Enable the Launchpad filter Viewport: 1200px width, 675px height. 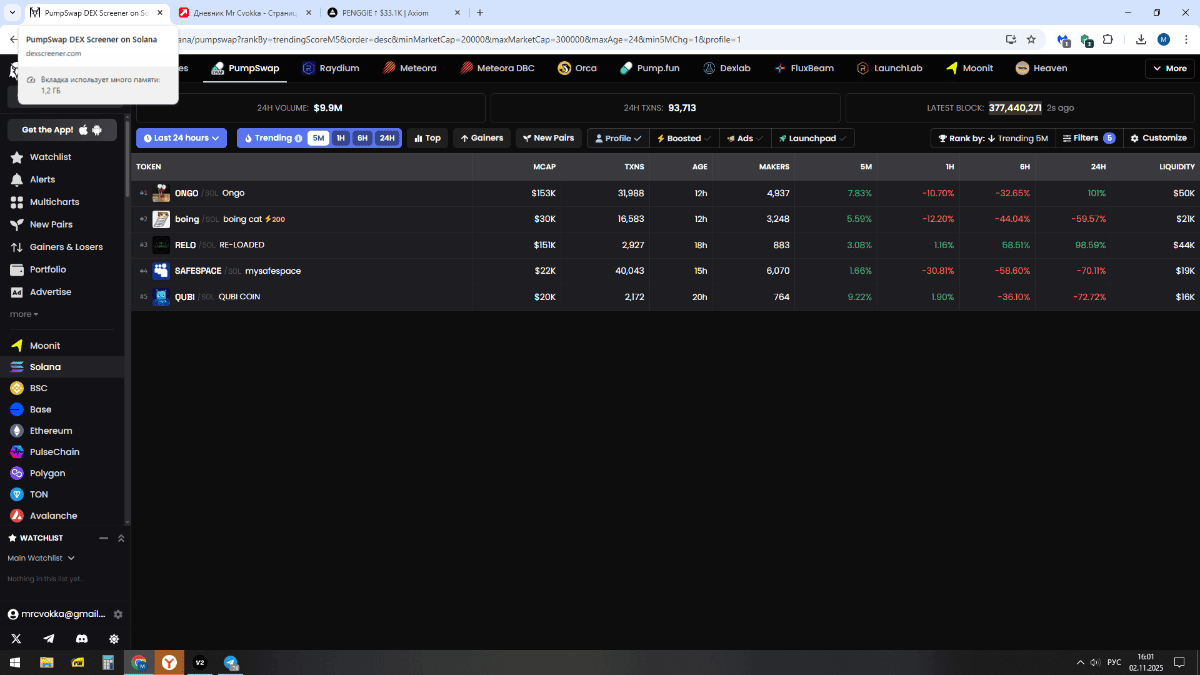tap(813, 138)
